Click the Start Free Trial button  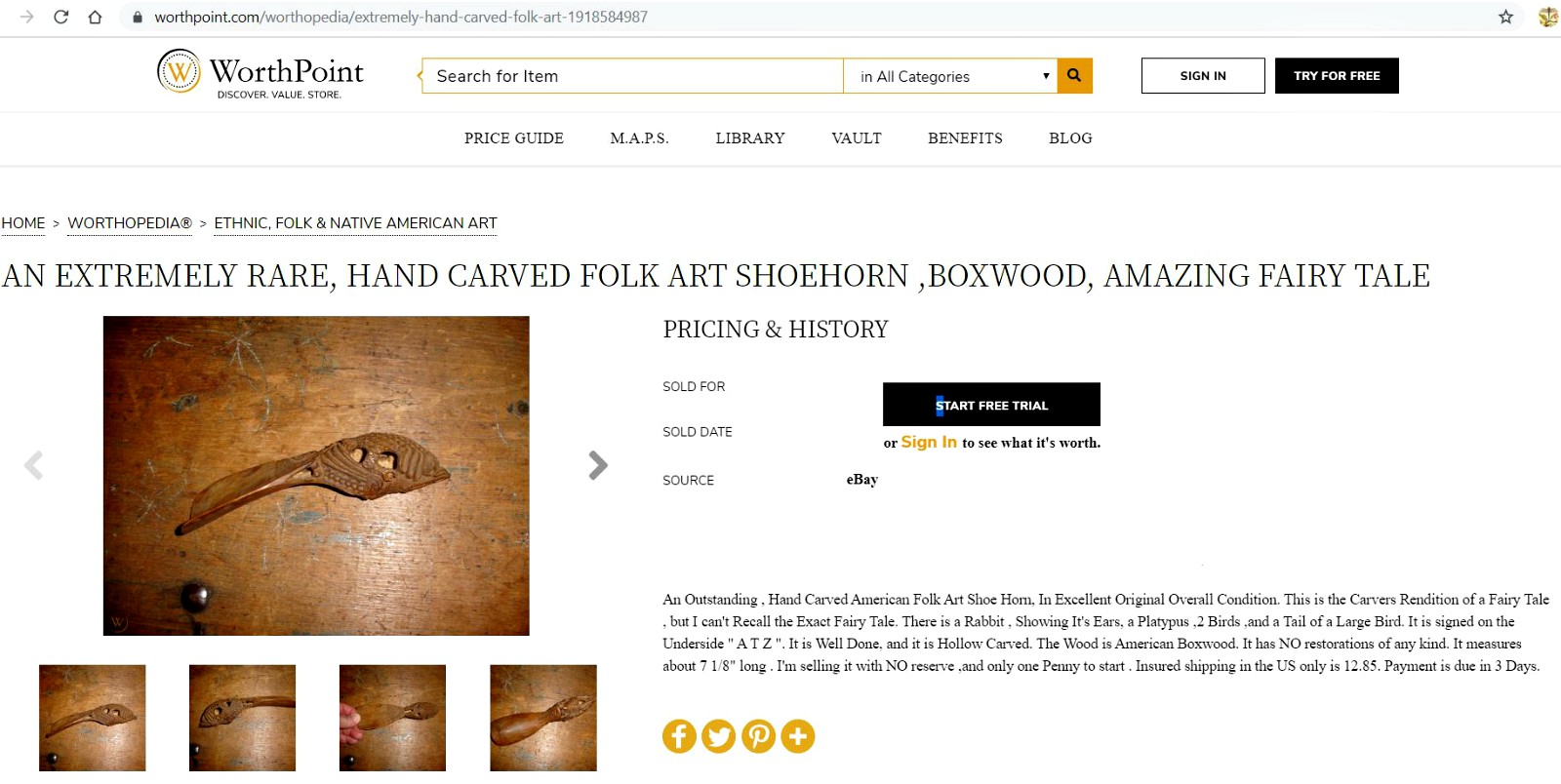pos(991,405)
